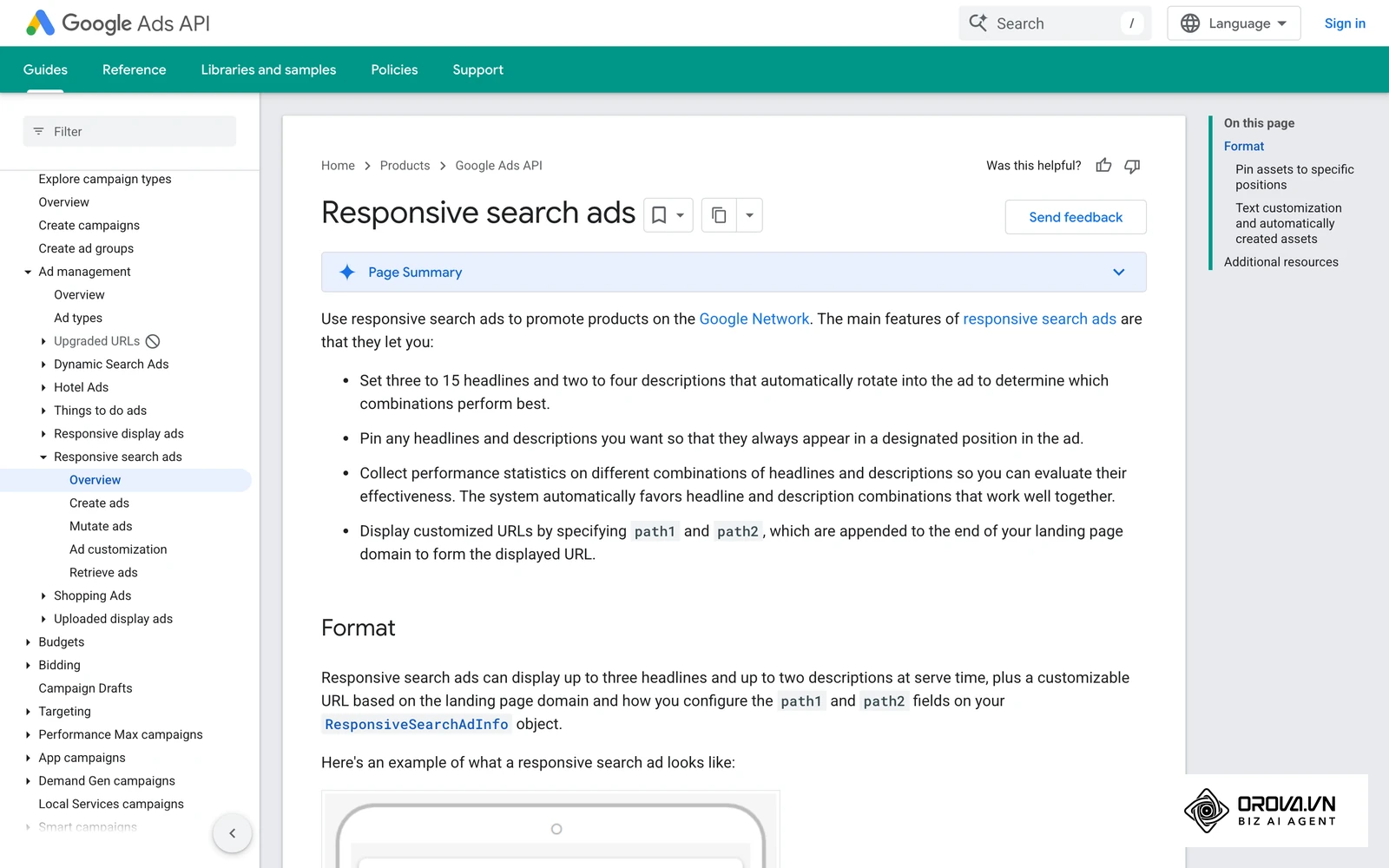Click the Page Summary sparkle icon

click(347, 273)
